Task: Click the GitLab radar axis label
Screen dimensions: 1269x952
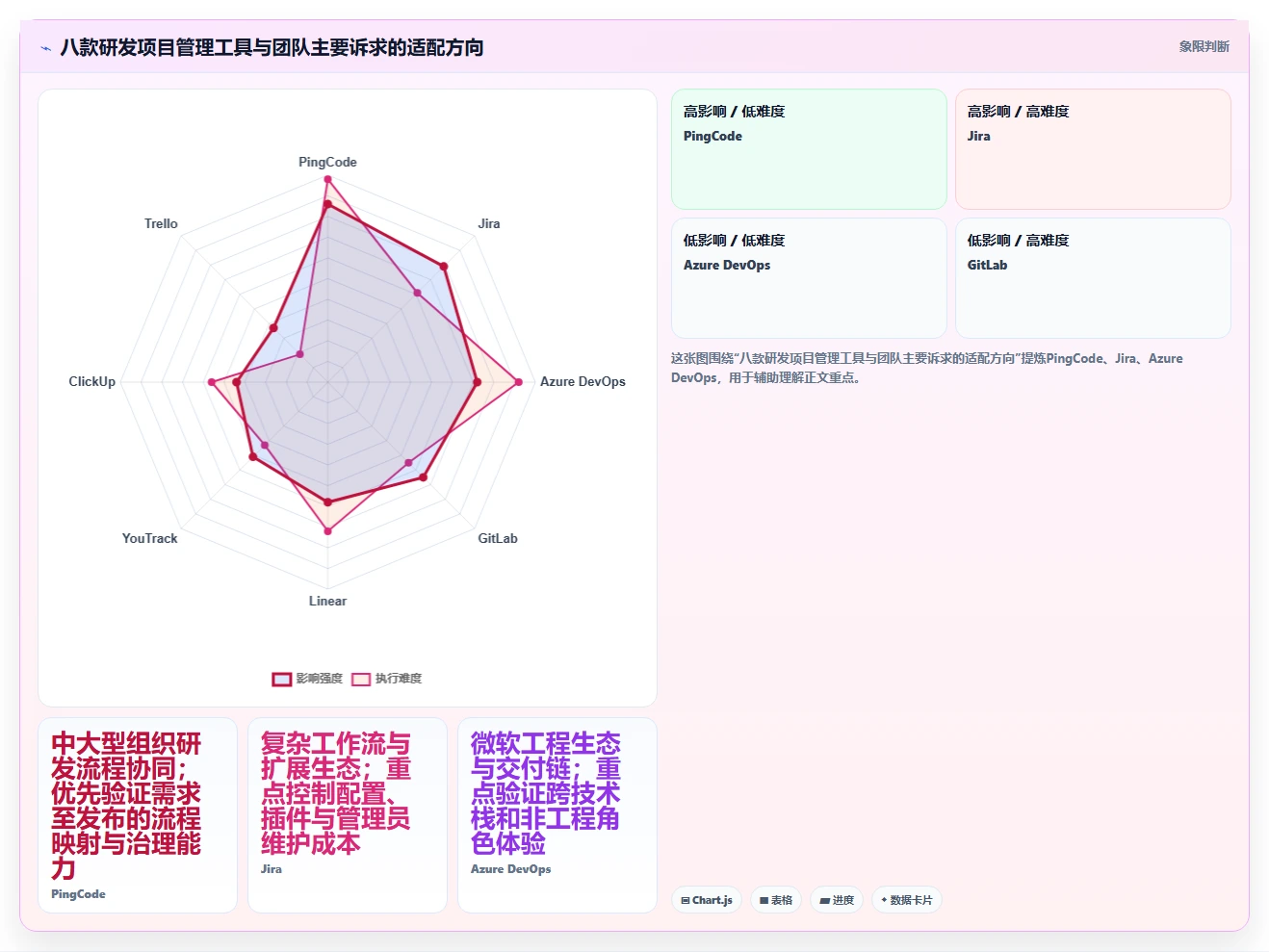Action: click(x=498, y=538)
